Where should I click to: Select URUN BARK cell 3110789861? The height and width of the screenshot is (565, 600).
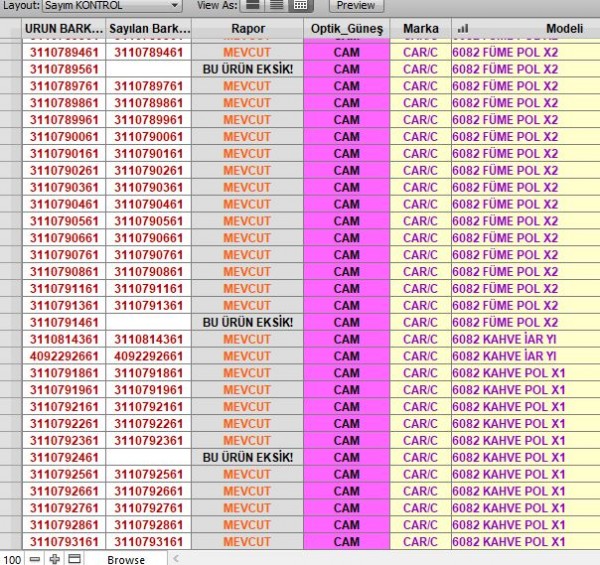click(64, 103)
